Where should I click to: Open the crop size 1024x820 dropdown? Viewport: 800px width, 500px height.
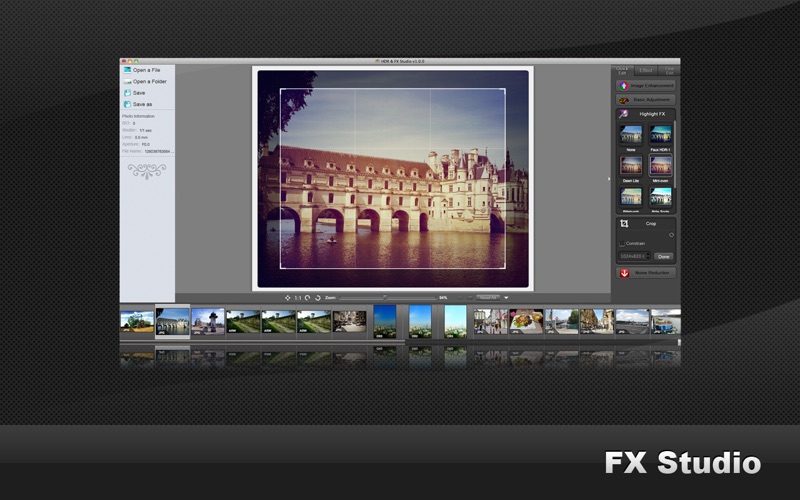point(634,256)
